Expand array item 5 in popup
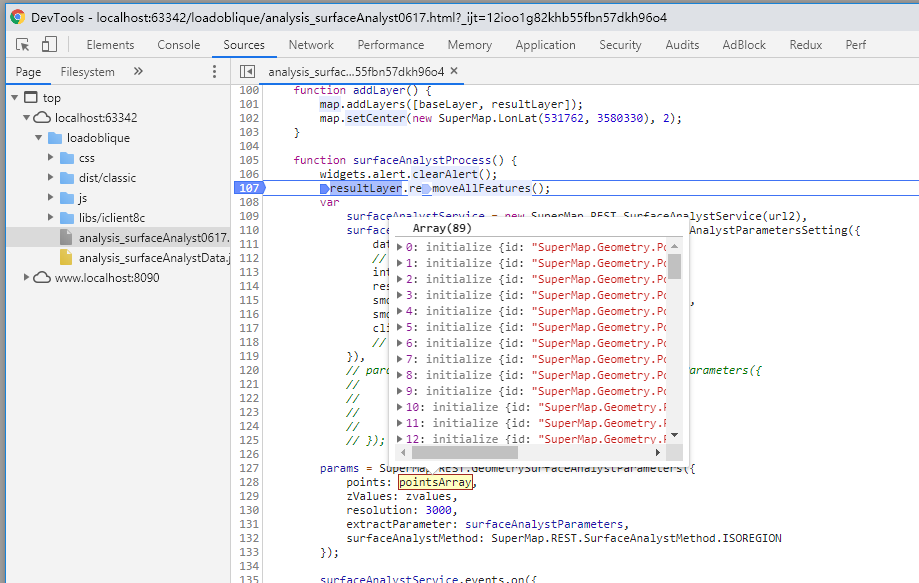Screen dimensions: 919x583 coord(400,326)
